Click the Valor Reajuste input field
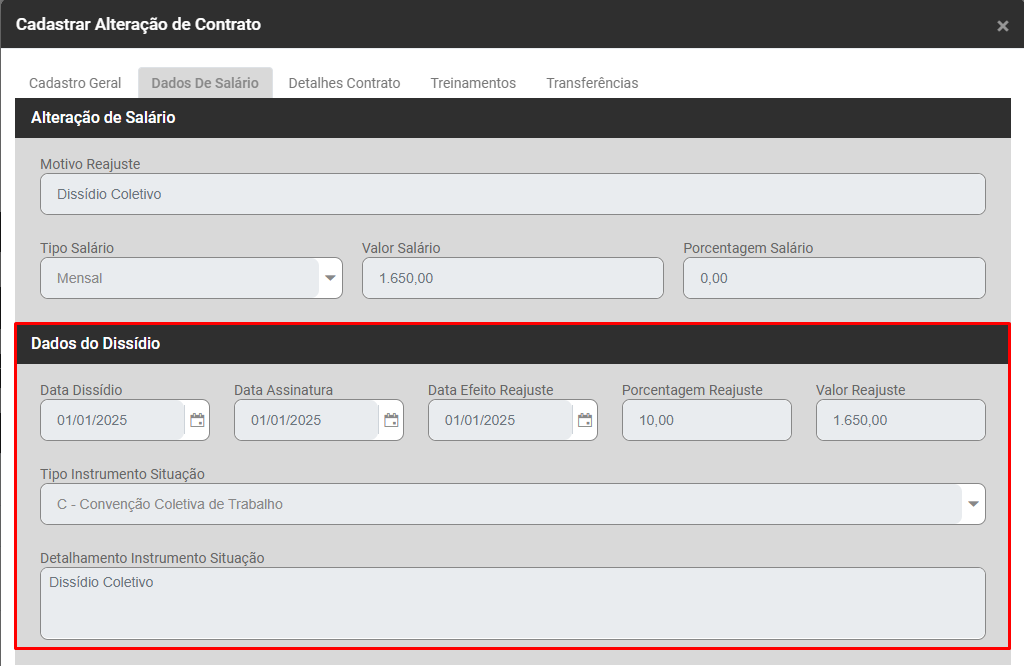Image resolution: width=1024 pixels, height=666 pixels. point(900,420)
